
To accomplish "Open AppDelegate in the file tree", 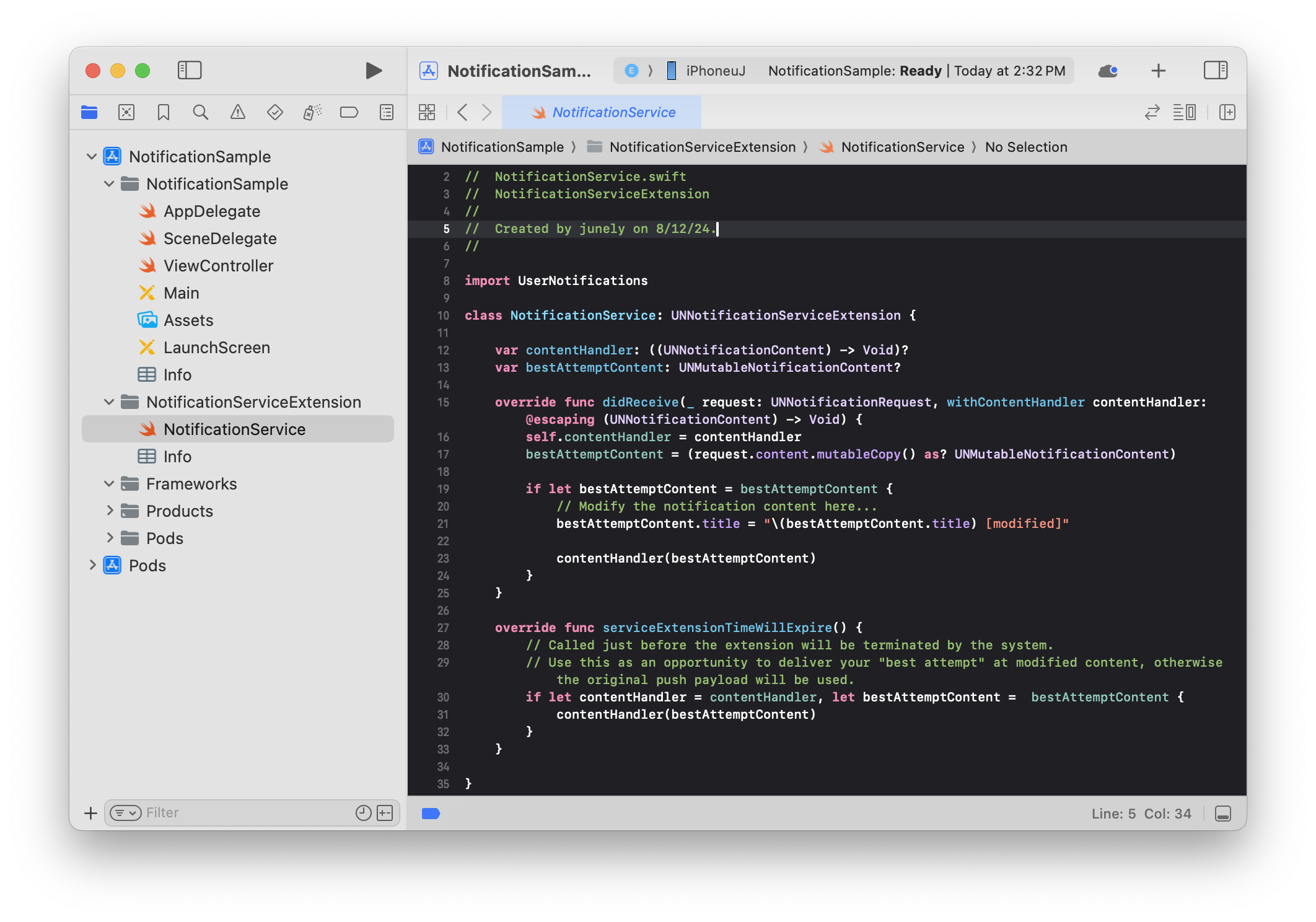I will (x=211, y=211).
